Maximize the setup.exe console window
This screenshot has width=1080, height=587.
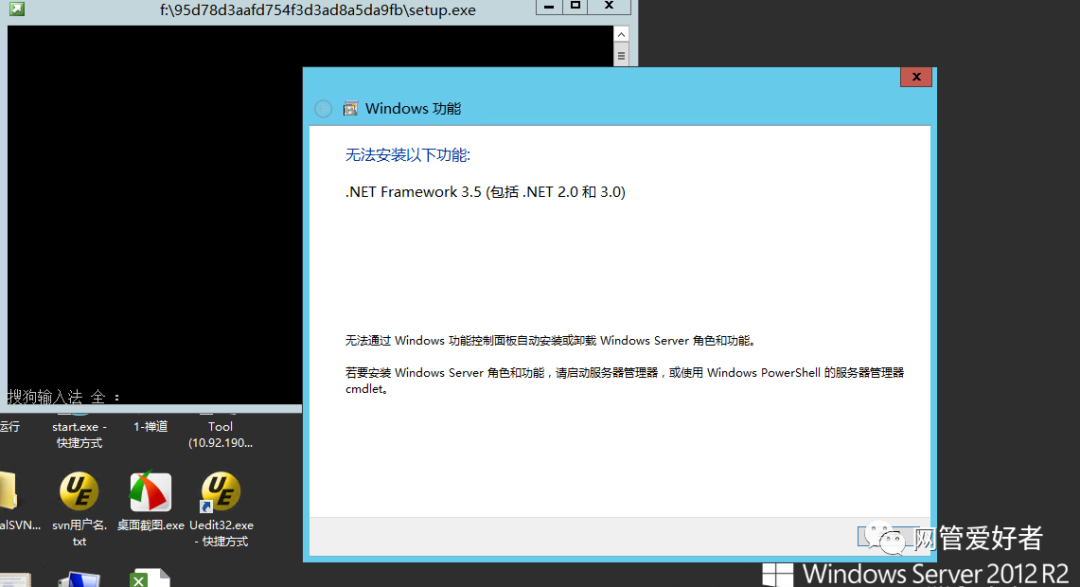click(575, 6)
